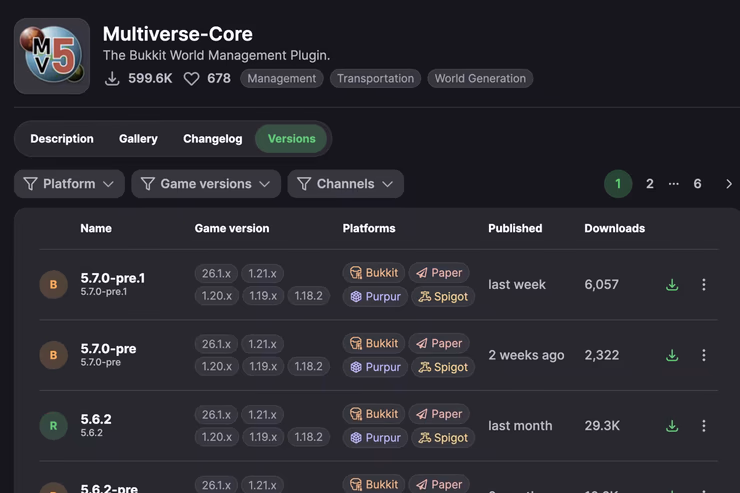
Task: Click Purpur platform tag in 5.7.0-pre.1 row
Action: pos(375,297)
